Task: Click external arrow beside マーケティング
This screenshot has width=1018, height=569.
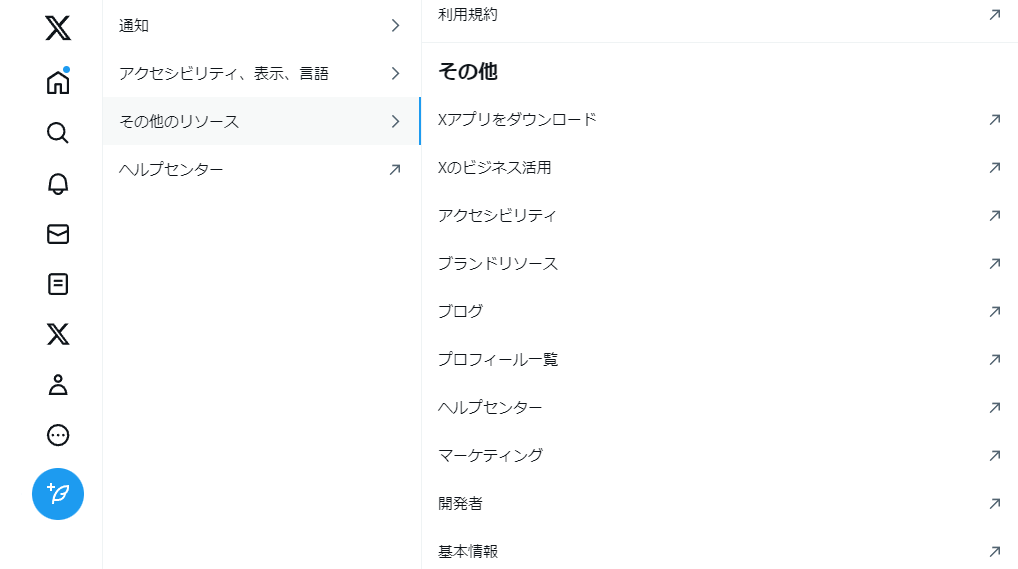Action: tap(994, 455)
